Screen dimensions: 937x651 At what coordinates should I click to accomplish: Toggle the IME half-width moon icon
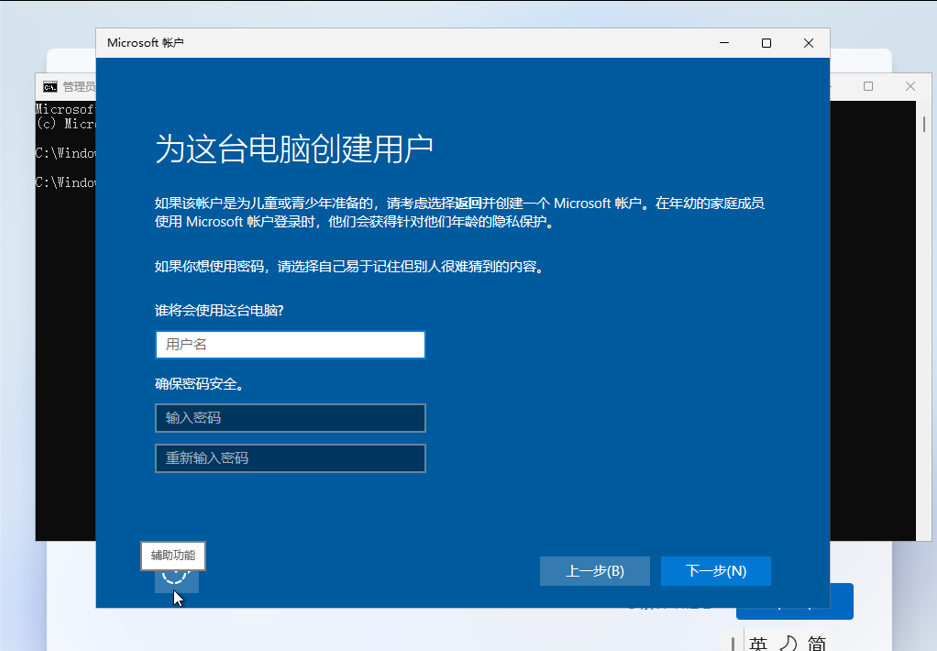788,643
